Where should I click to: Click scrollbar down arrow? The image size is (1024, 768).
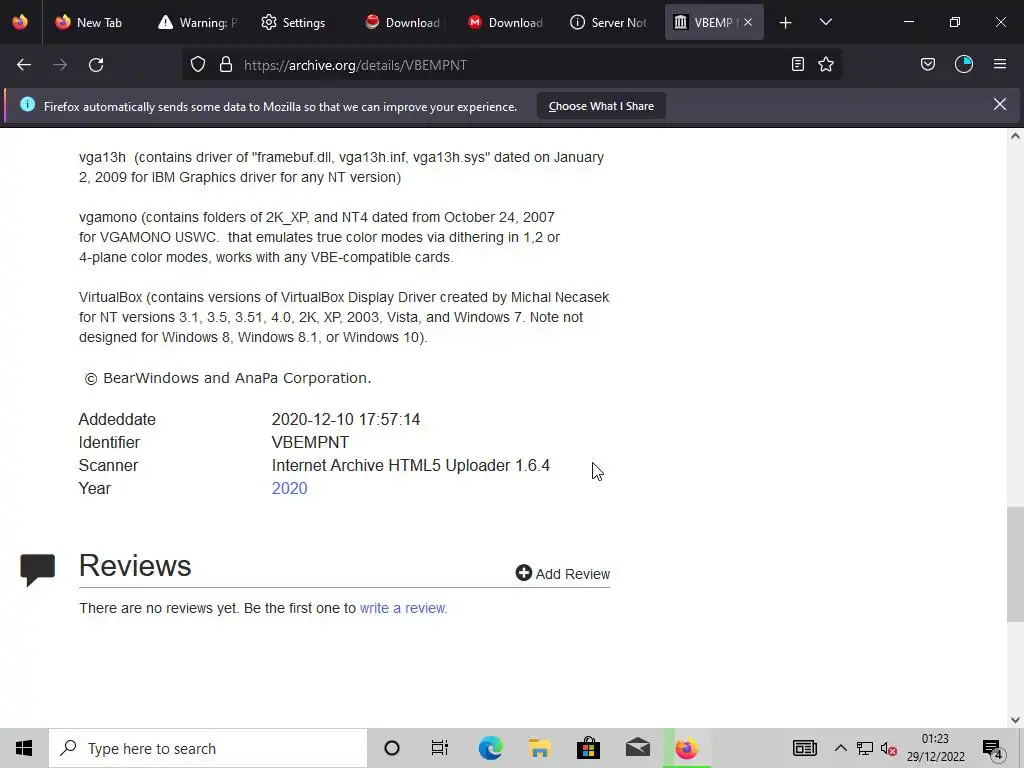(x=1015, y=720)
